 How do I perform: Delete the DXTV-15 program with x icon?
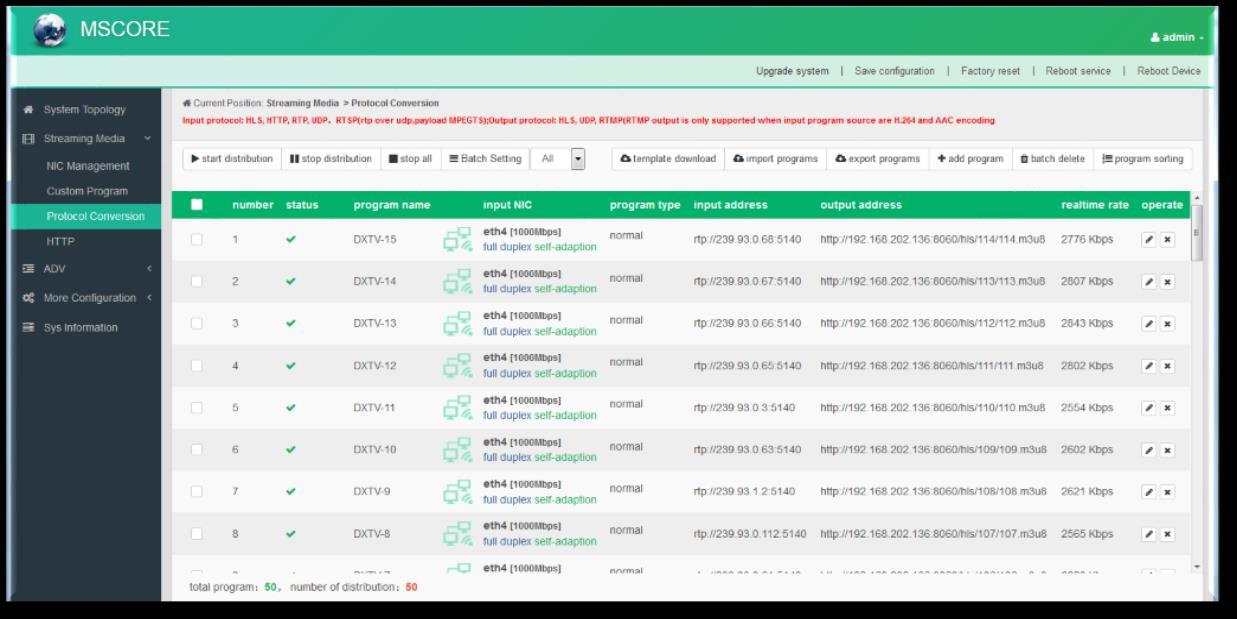point(1167,242)
